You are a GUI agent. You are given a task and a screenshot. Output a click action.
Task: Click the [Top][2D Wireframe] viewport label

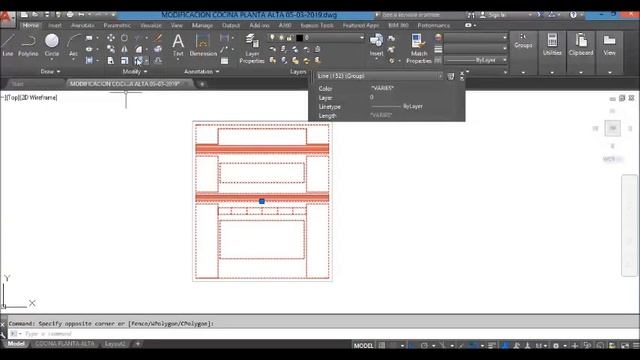(31, 98)
